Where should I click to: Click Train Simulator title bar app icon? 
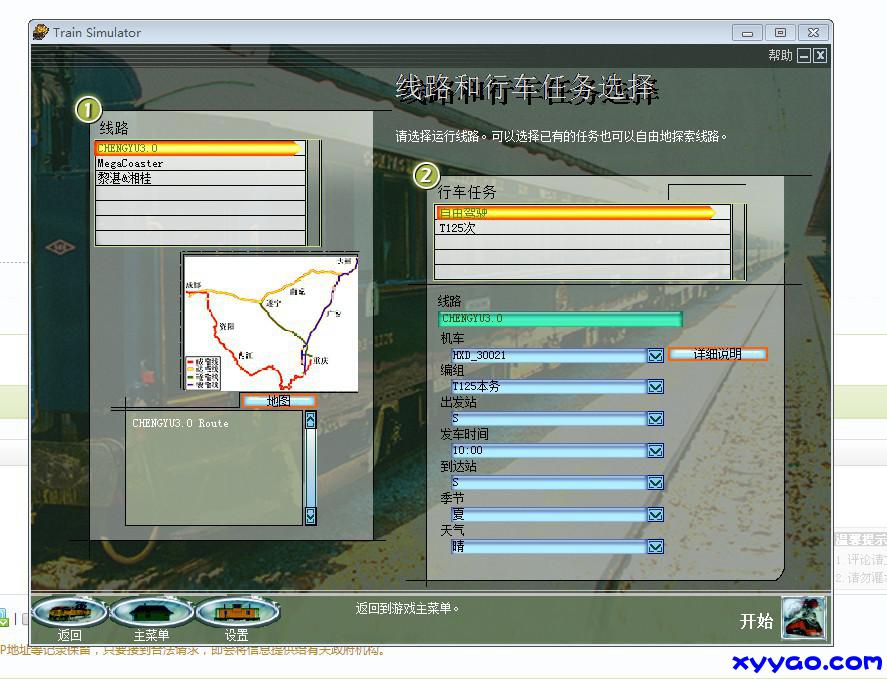point(41,32)
